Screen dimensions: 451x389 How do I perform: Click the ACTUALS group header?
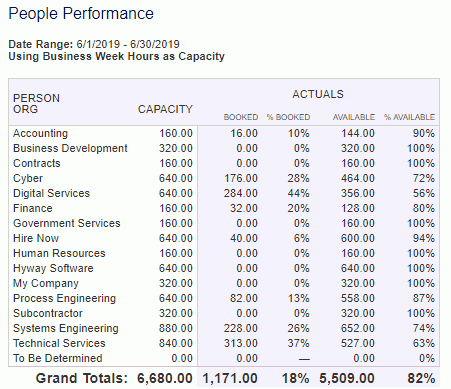coord(318,94)
